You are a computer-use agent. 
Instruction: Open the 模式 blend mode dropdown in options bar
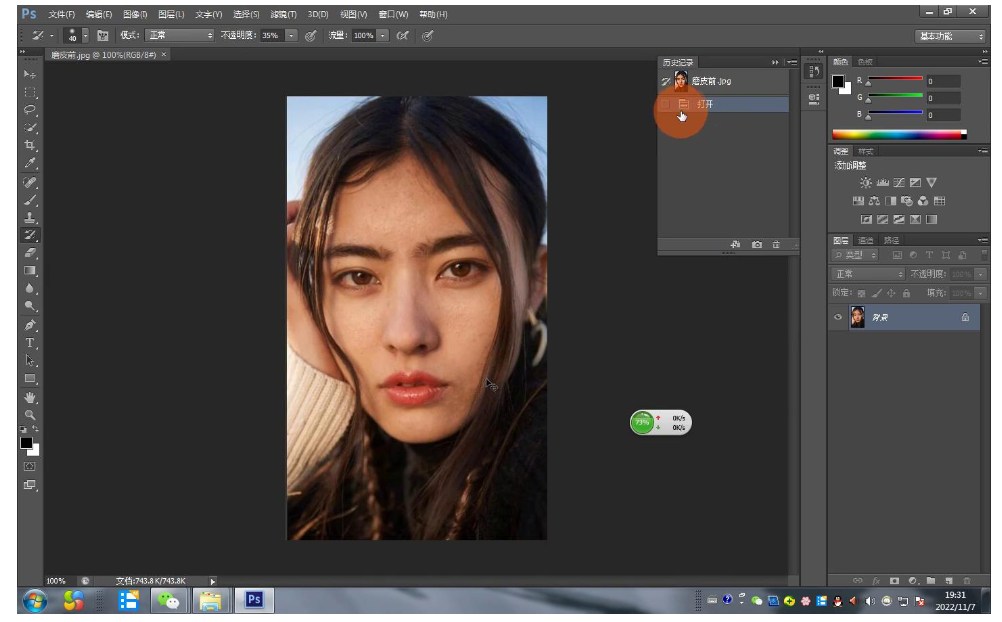click(180, 36)
